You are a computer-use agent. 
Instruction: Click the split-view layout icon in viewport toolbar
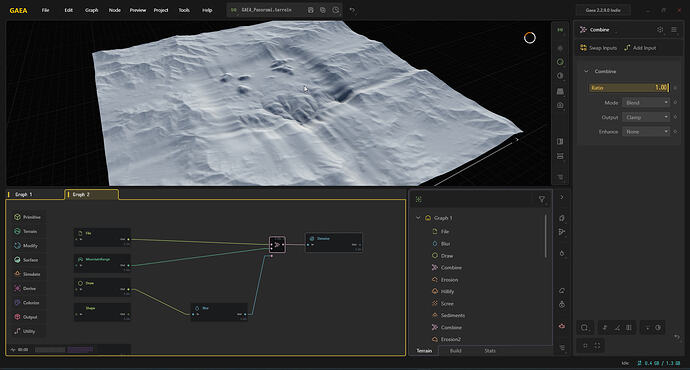(560, 141)
